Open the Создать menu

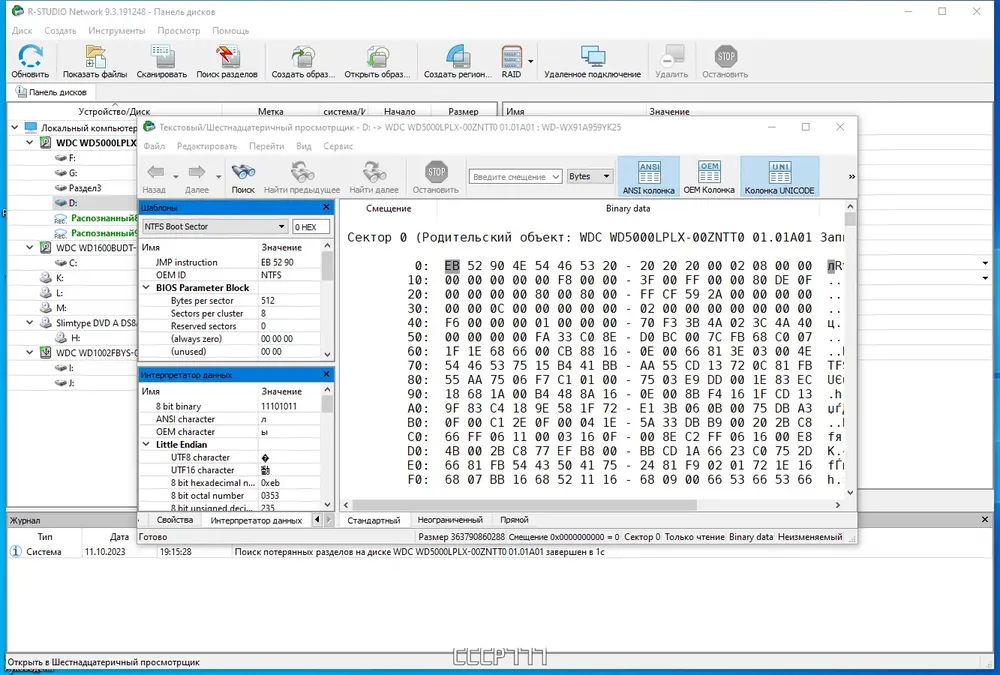tap(60, 31)
